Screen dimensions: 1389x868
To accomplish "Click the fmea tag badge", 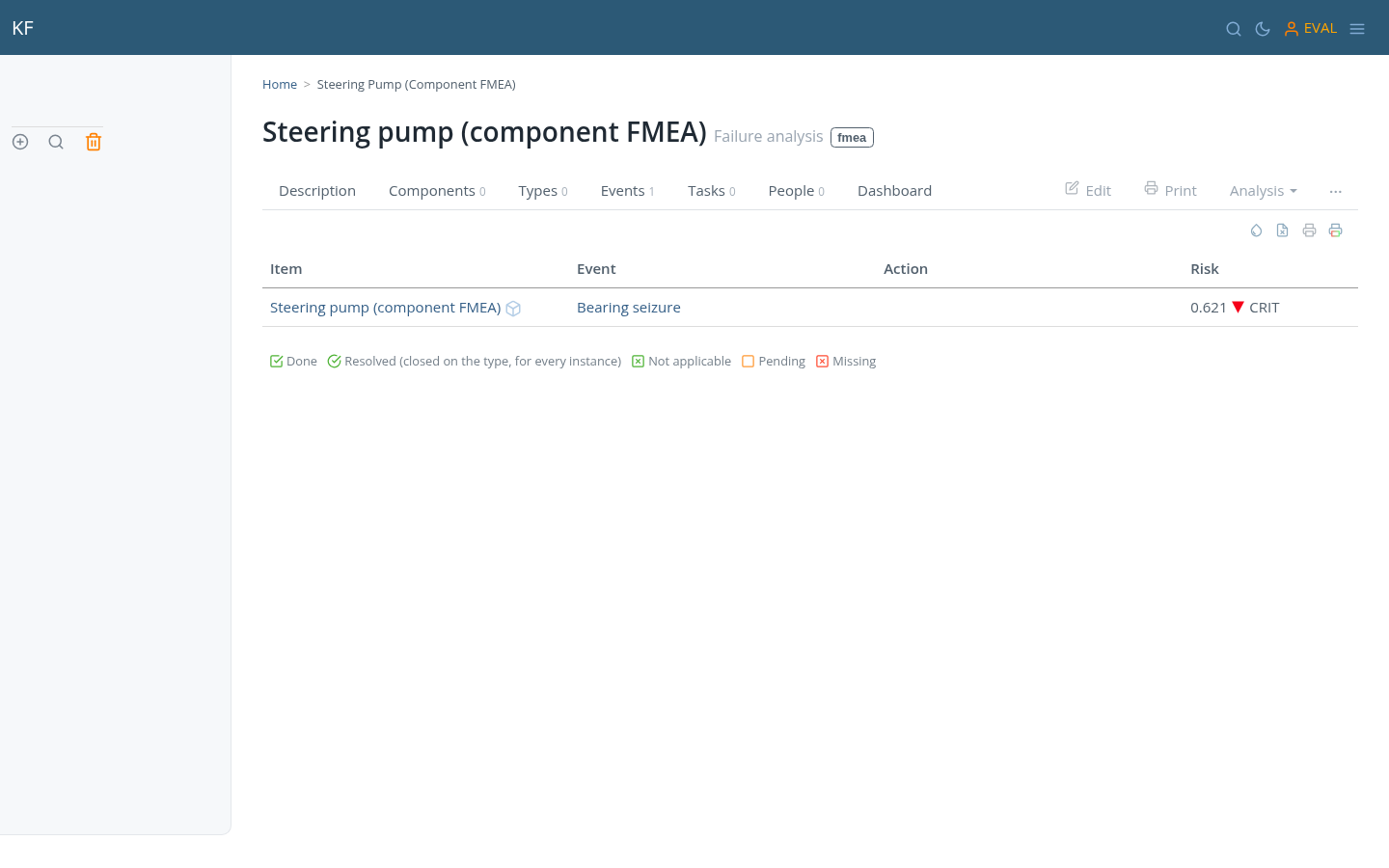I will [x=852, y=138].
